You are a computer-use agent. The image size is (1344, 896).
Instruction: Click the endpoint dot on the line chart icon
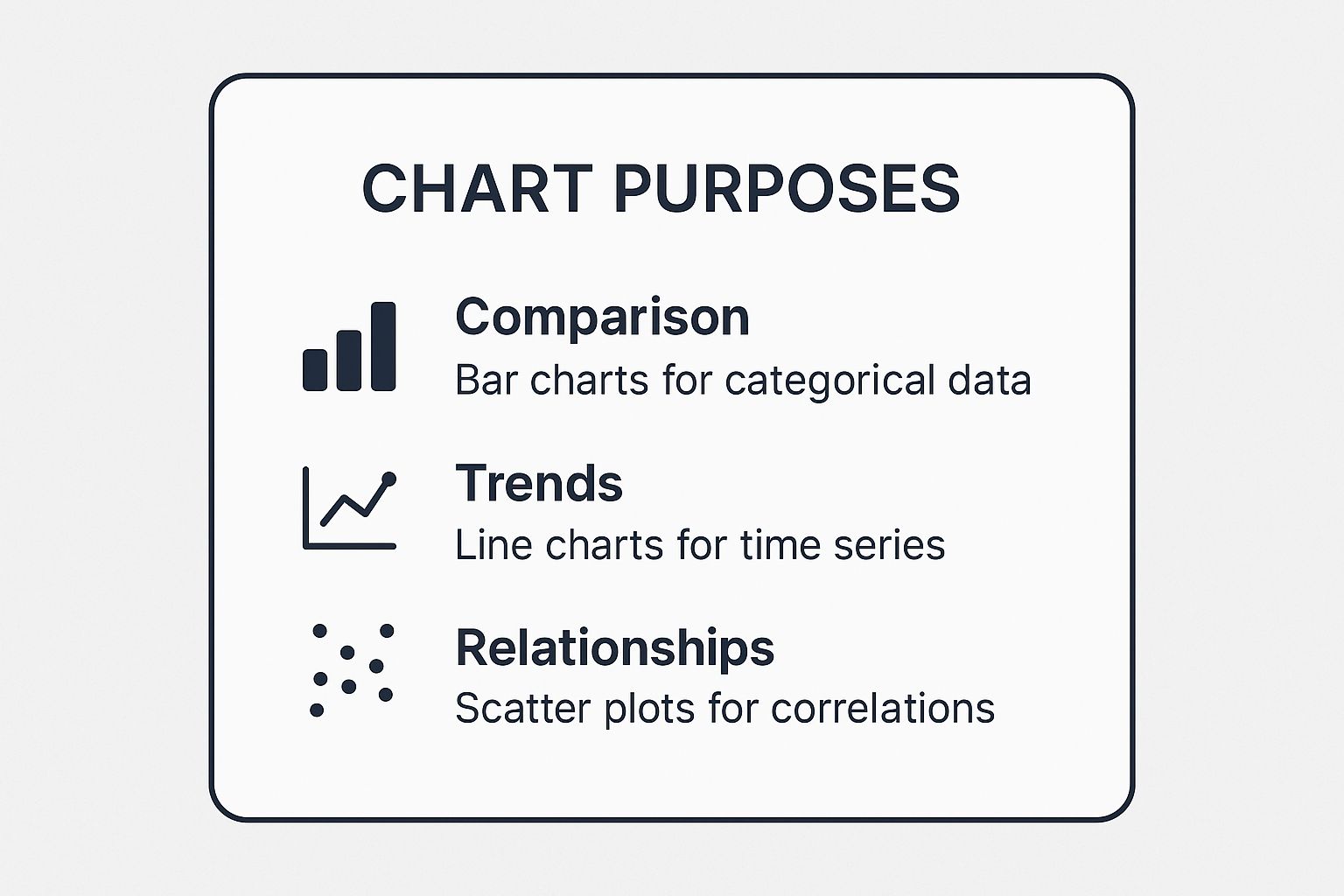coord(389,479)
